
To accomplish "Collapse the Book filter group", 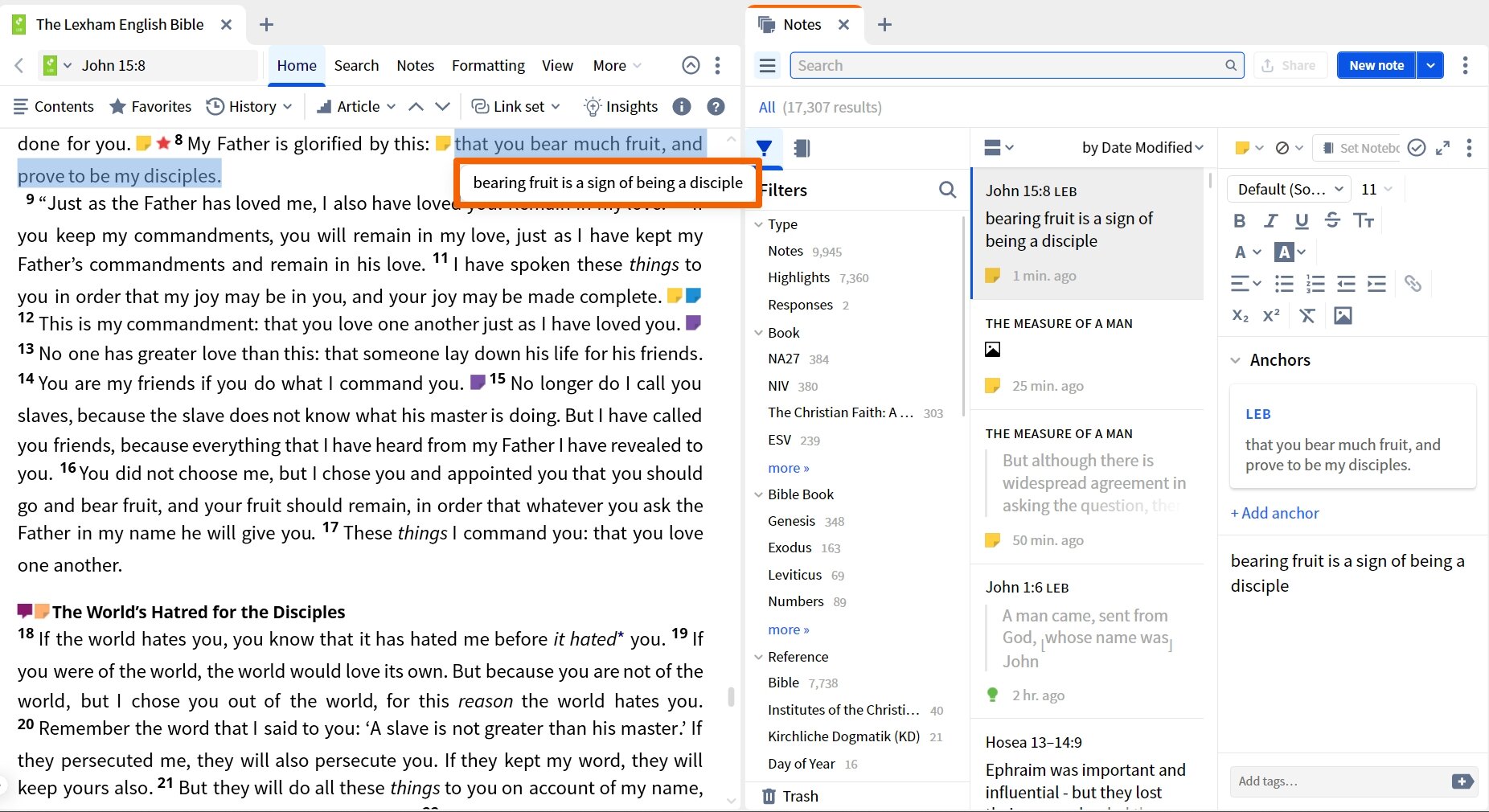I will click(x=758, y=333).
